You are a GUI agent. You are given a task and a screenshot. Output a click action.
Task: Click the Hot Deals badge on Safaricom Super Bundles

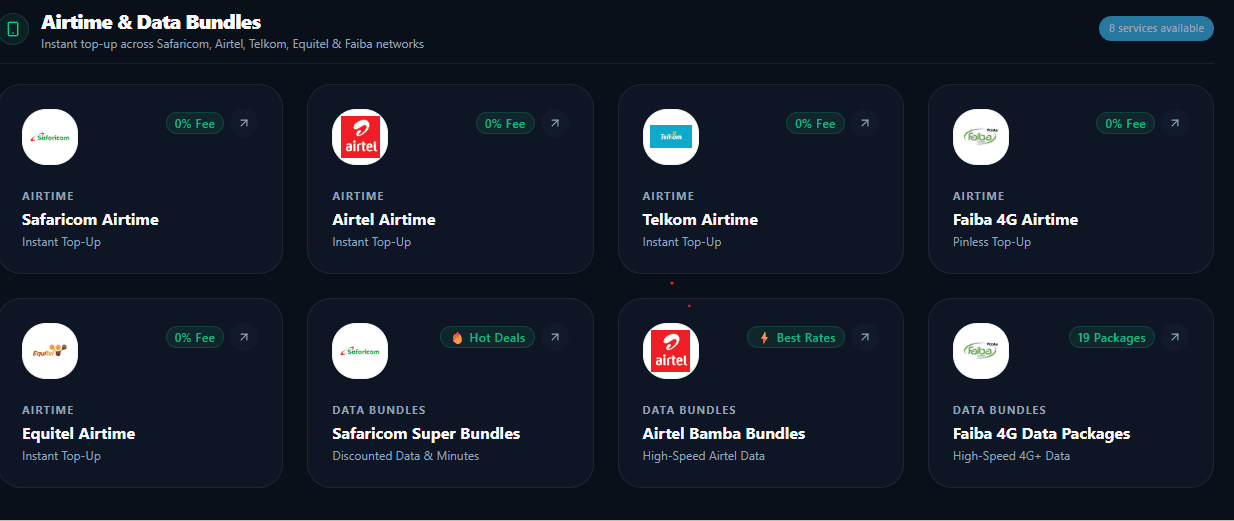(x=488, y=337)
